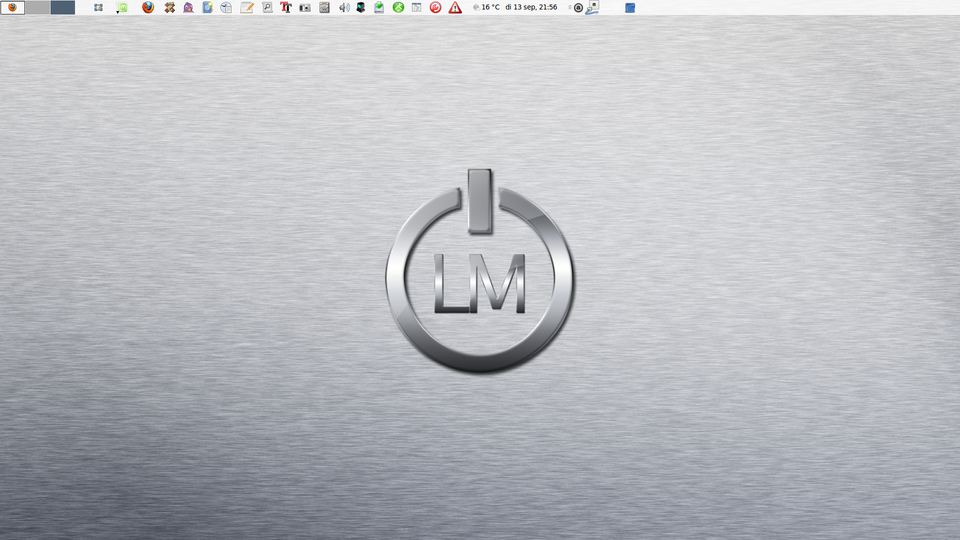Screen dimensions: 960x540
Task: Switch to the first workspace with Firefox
Action: click(12, 7)
